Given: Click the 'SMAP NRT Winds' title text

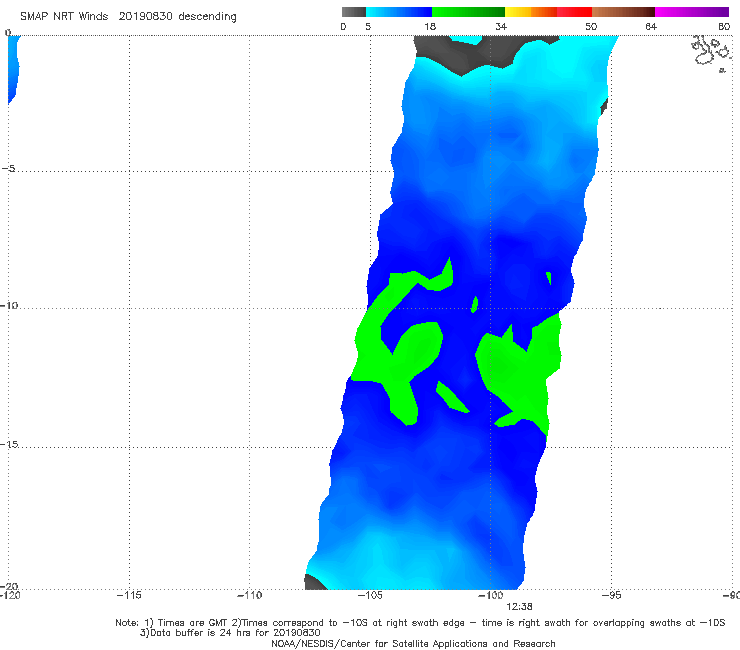Looking at the screenshot, I should pos(64,17).
